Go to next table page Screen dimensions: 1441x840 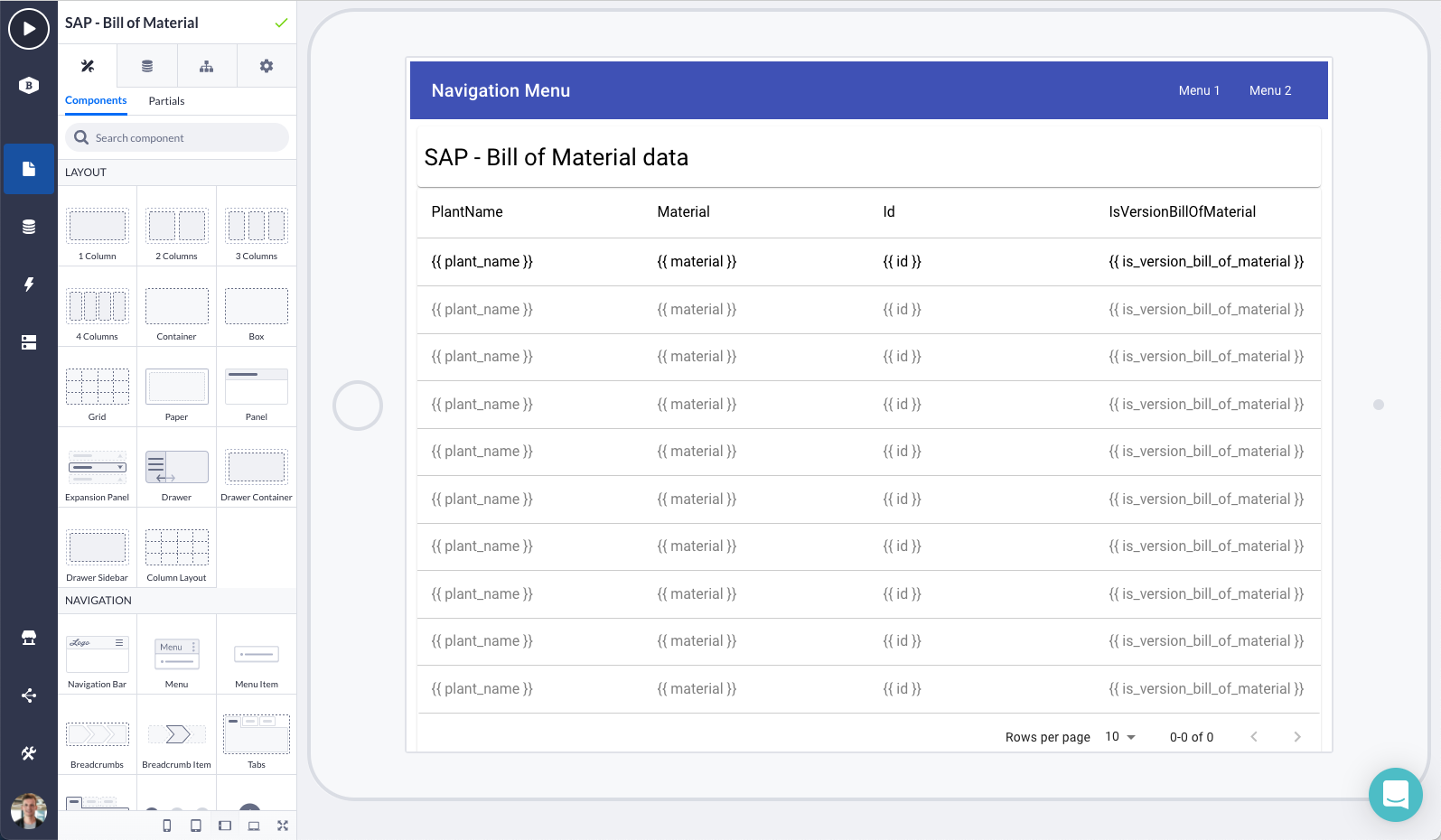1297,737
